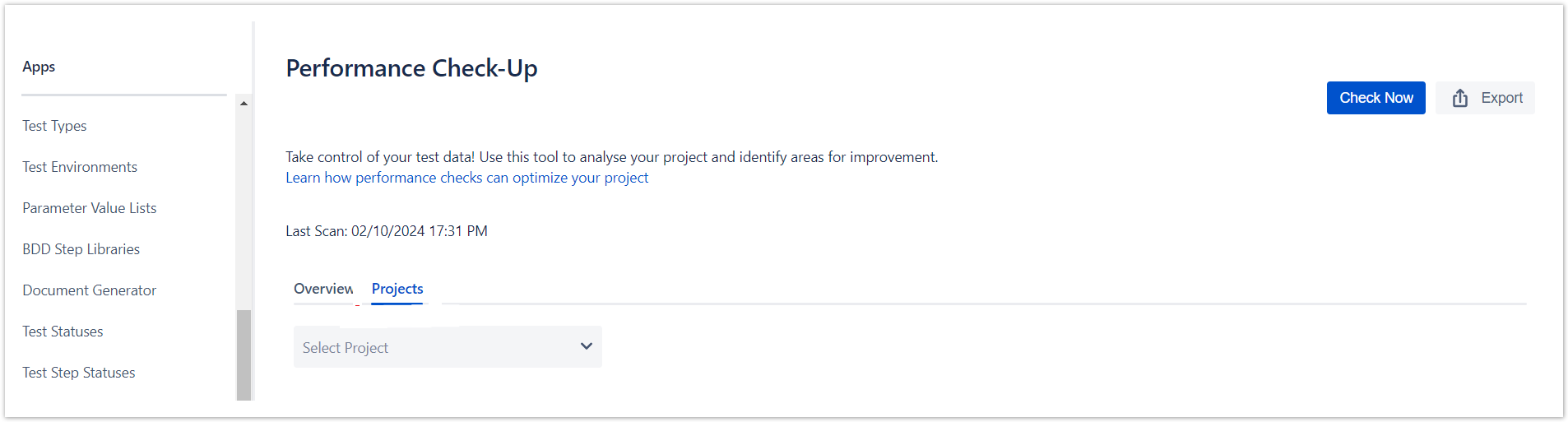Click the Export share icon
The width and height of the screenshot is (1568, 422).
click(x=1459, y=98)
